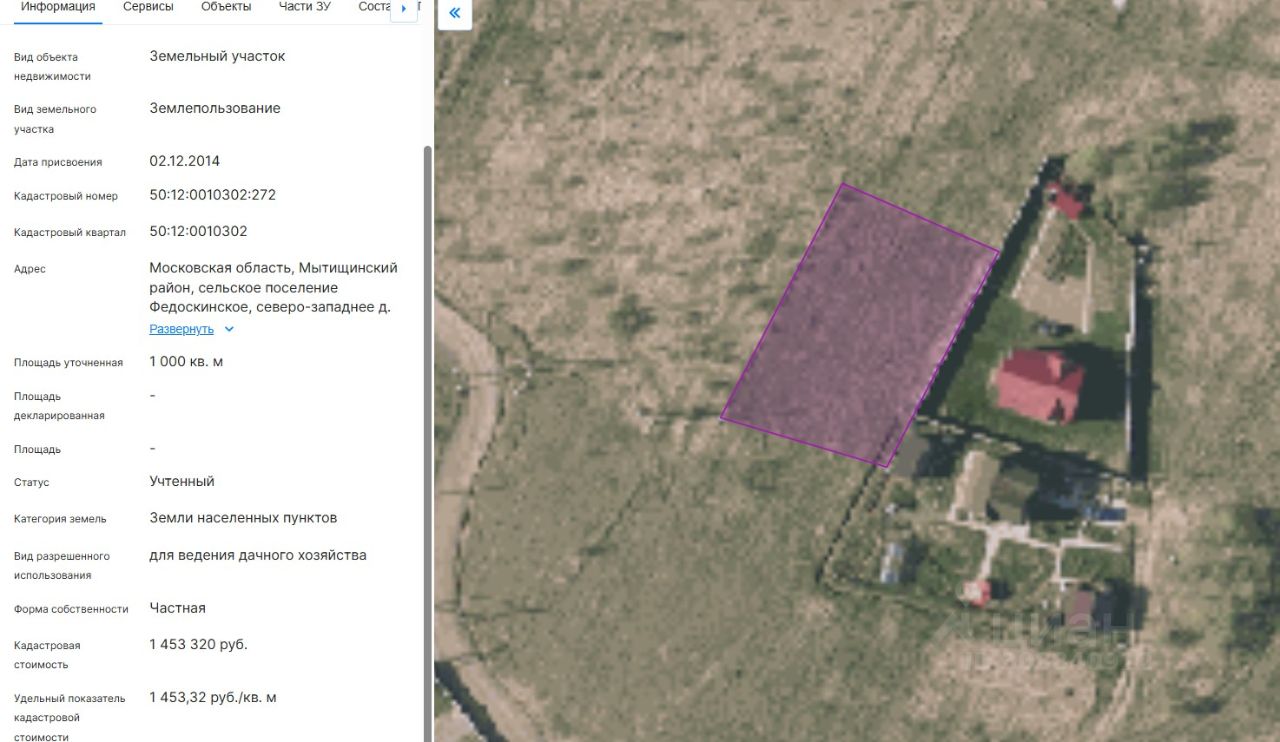Click the Вид объекта недвижимости label
The height and width of the screenshot is (742, 1280).
pyautogui.click(x=52, y=67)
